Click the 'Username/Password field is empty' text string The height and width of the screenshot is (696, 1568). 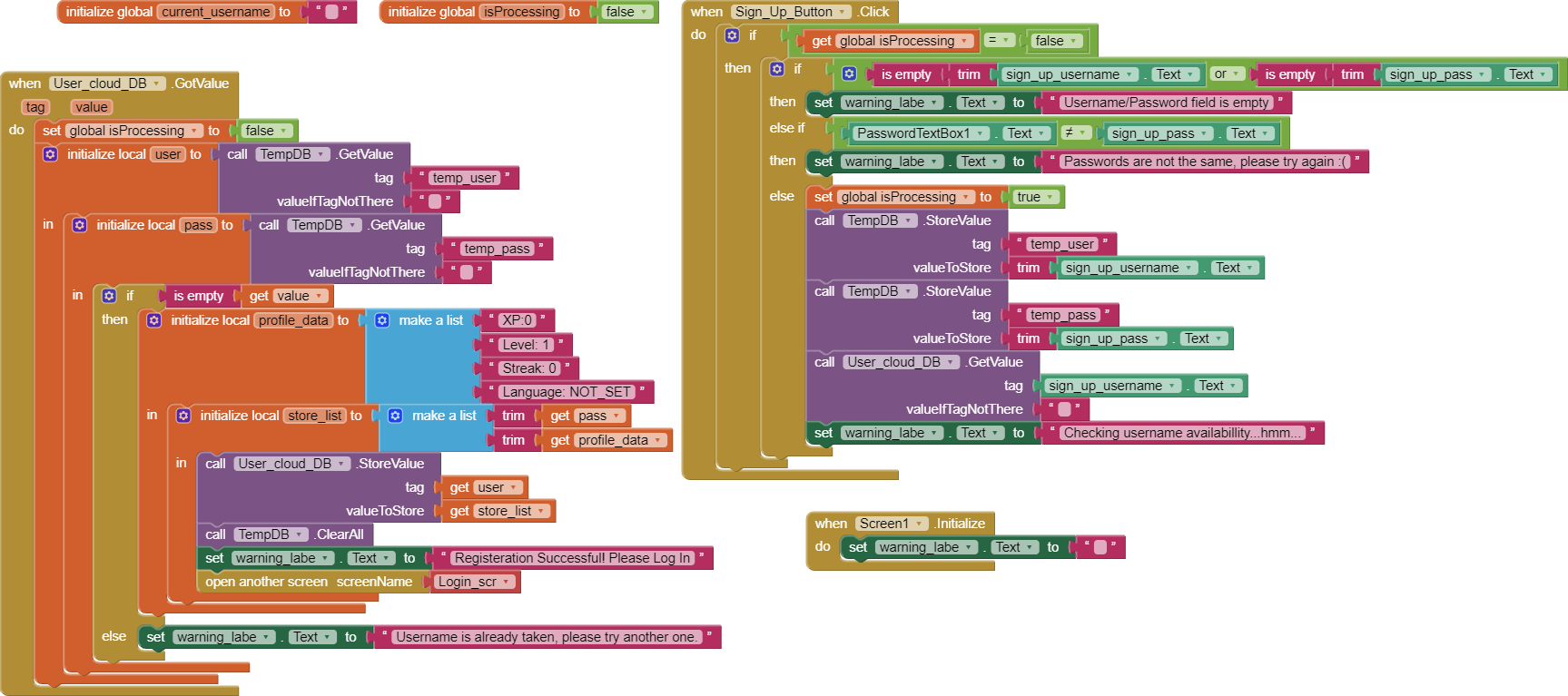coord(1165,103)
